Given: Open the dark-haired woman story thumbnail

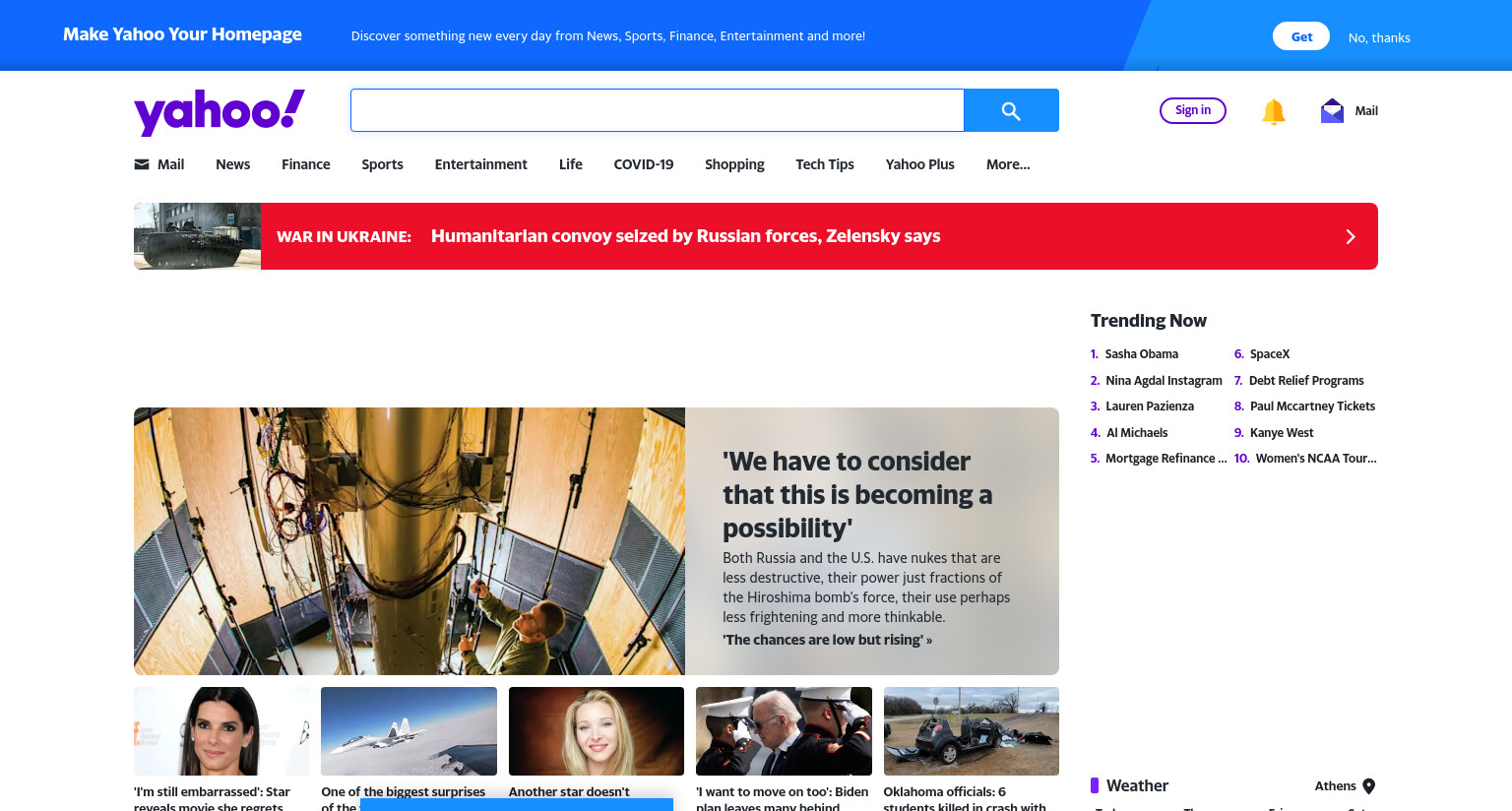Looking at the screenshot, I should (x=221, y=731).
